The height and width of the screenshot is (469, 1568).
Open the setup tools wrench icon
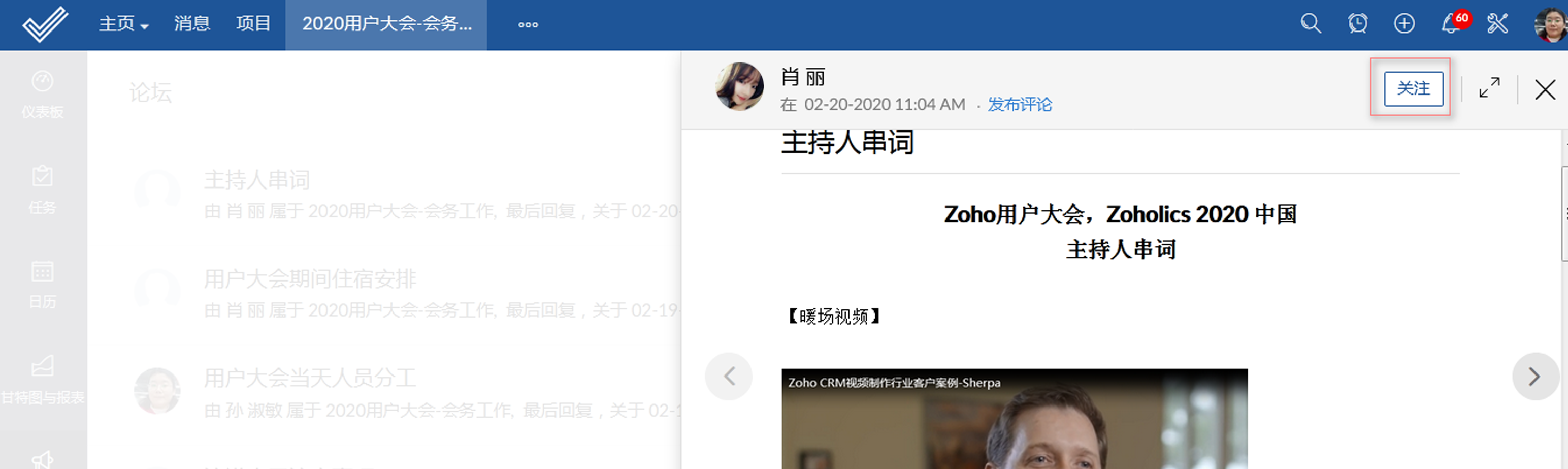point(1497,24)
